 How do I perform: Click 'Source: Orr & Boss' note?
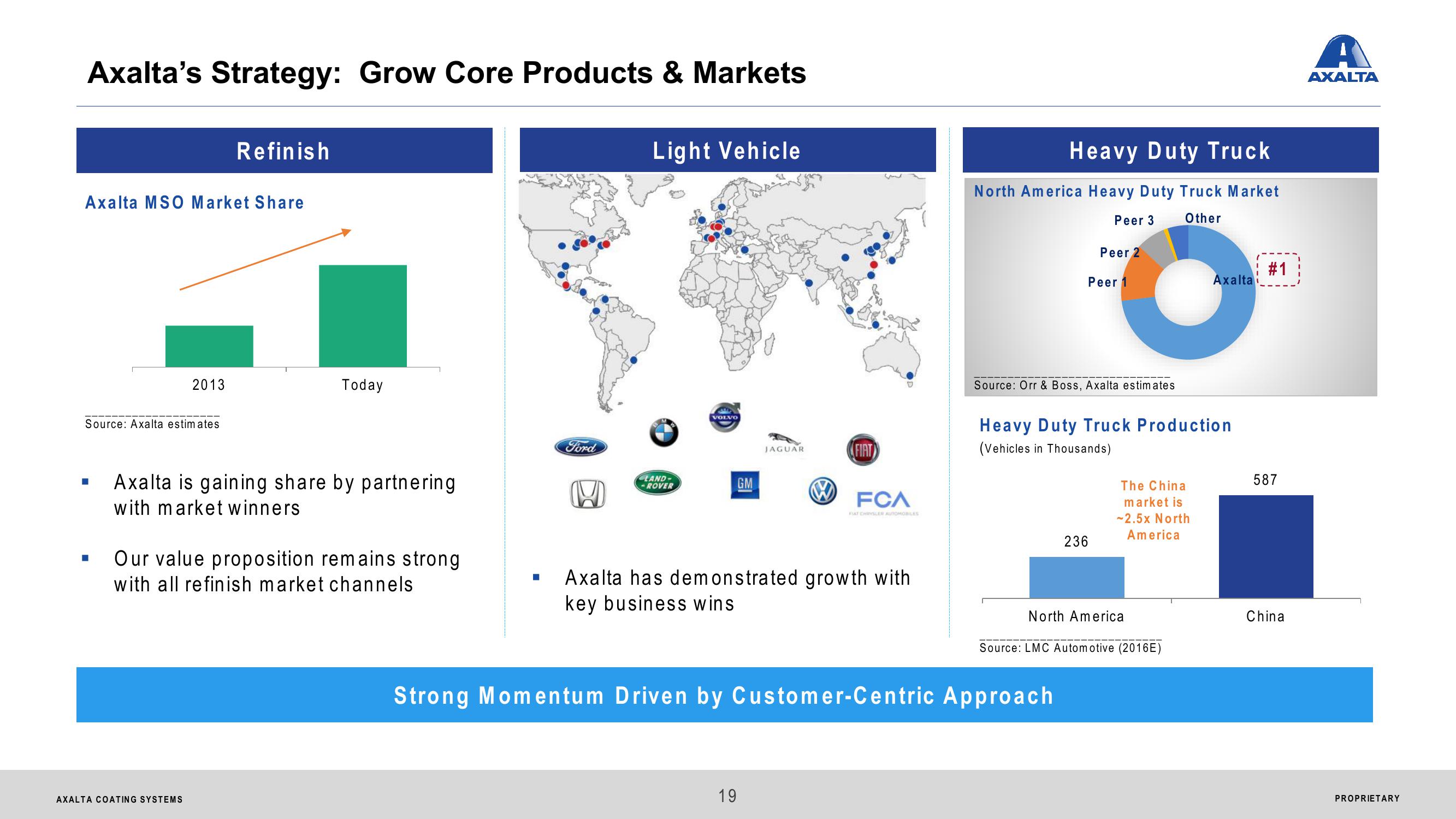[x=1074, y=385]
